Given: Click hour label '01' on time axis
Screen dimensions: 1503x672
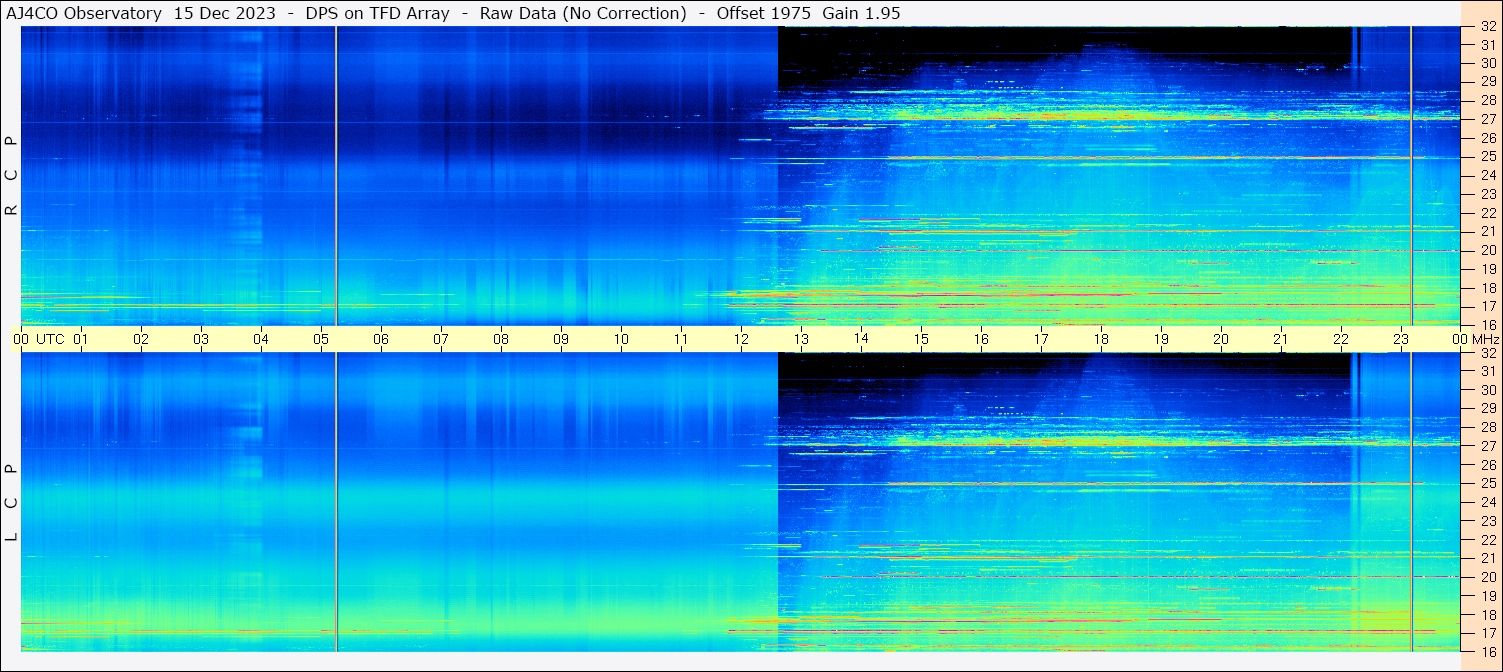Looking at the screenshot, I should tap(81, 339).
